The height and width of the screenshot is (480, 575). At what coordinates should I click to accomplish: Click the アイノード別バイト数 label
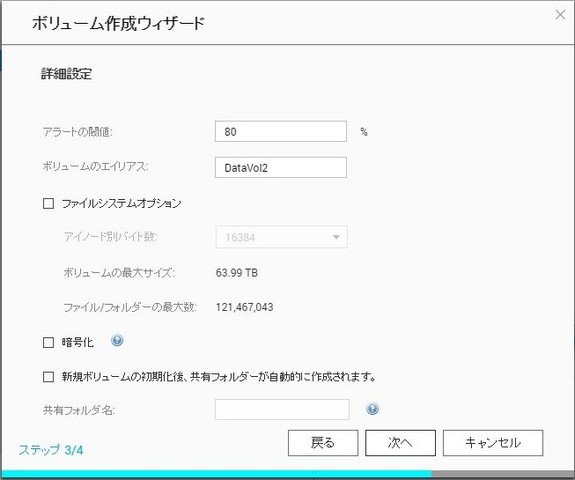tap(110, 237)
